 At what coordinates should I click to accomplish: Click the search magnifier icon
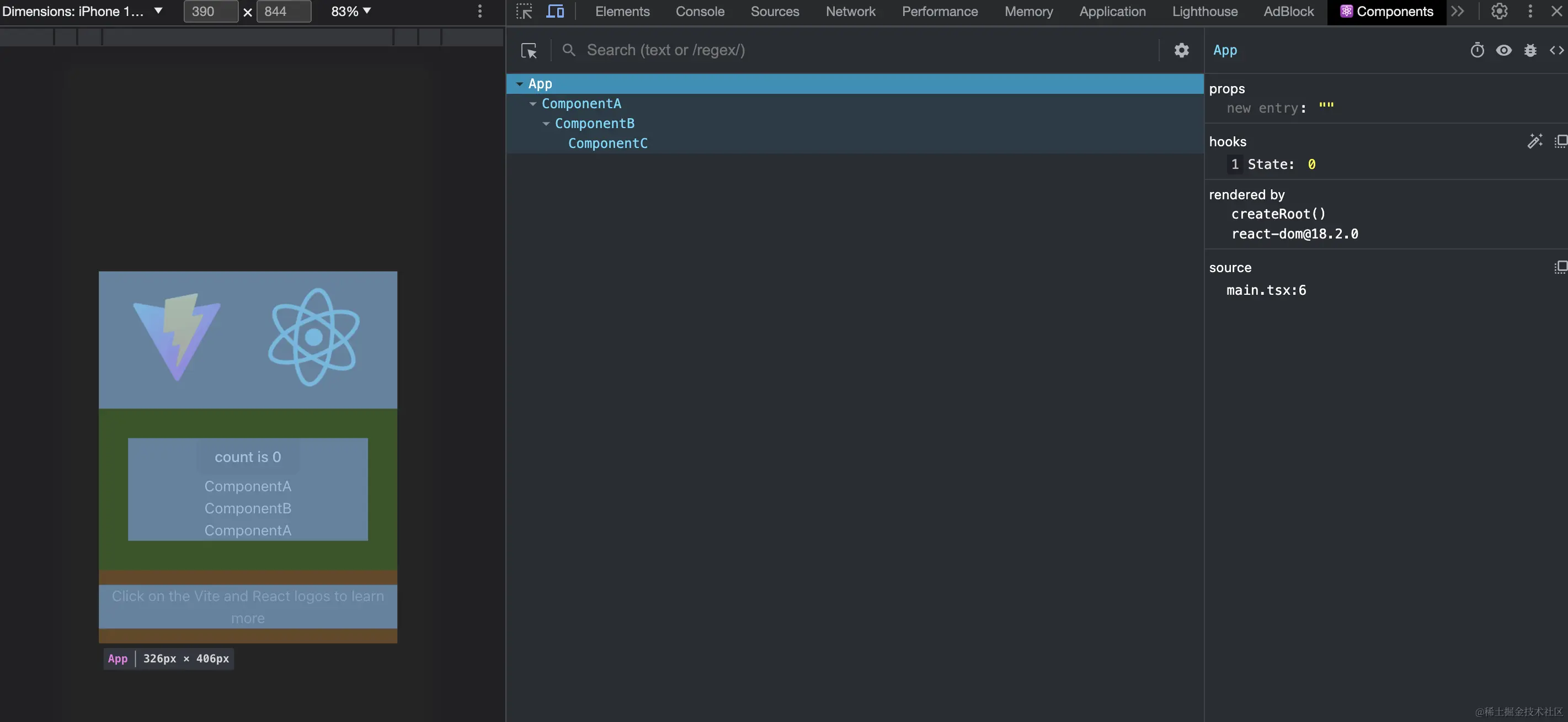tap(568, 50)
